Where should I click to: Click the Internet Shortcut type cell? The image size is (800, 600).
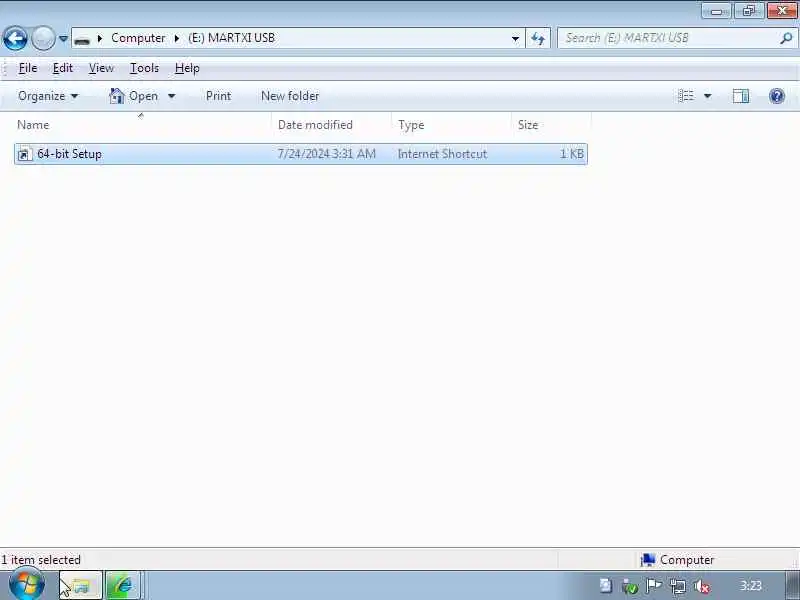442,154
